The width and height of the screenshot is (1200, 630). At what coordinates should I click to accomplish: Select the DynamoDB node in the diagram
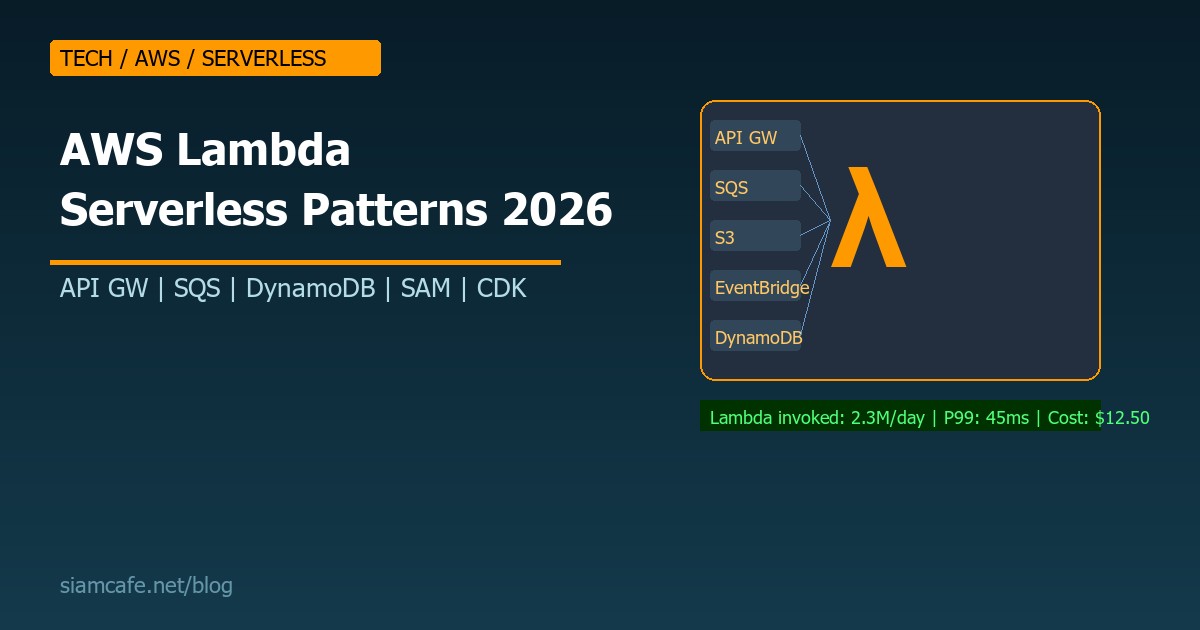[x=757, y=337]
